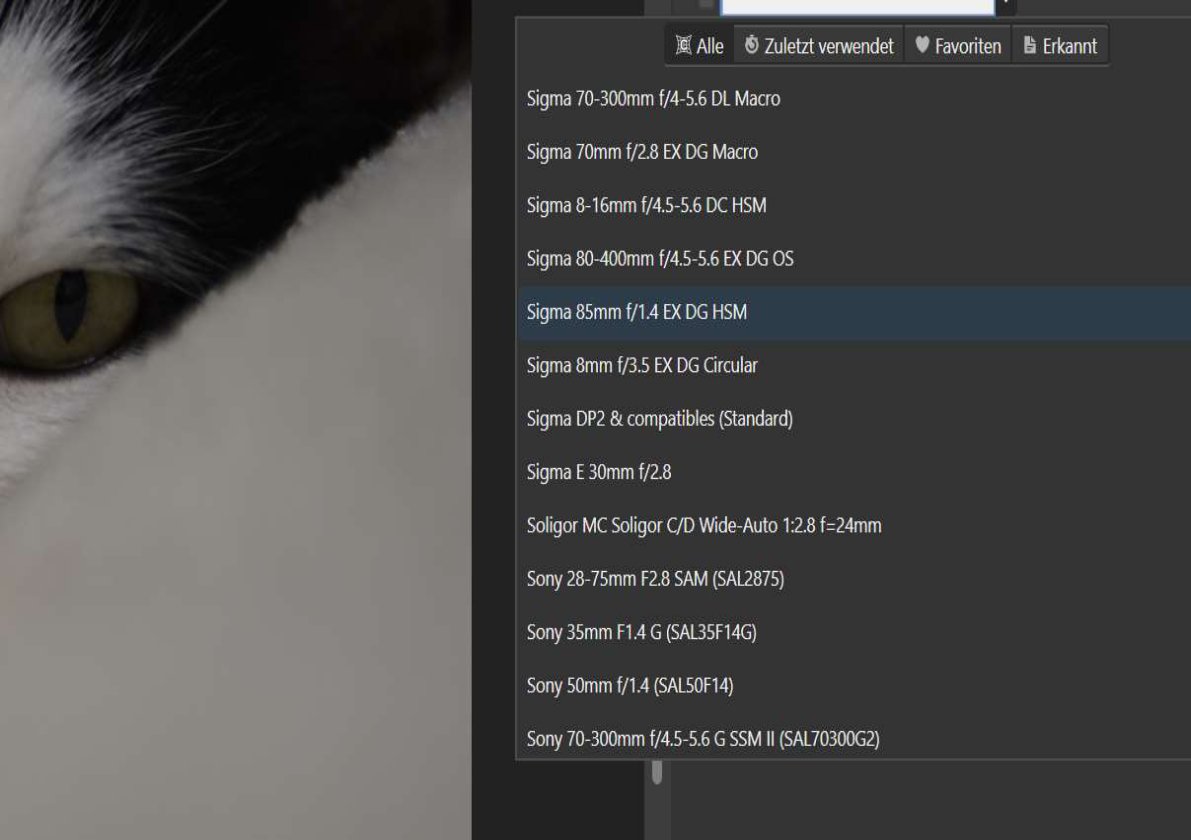Select highlighted Sigma 85mm f/1.4 EX DG HSM
Image resolution: width=1191 pixels, height=840 pixels.
pyautogui.click(x=854, y=312)
